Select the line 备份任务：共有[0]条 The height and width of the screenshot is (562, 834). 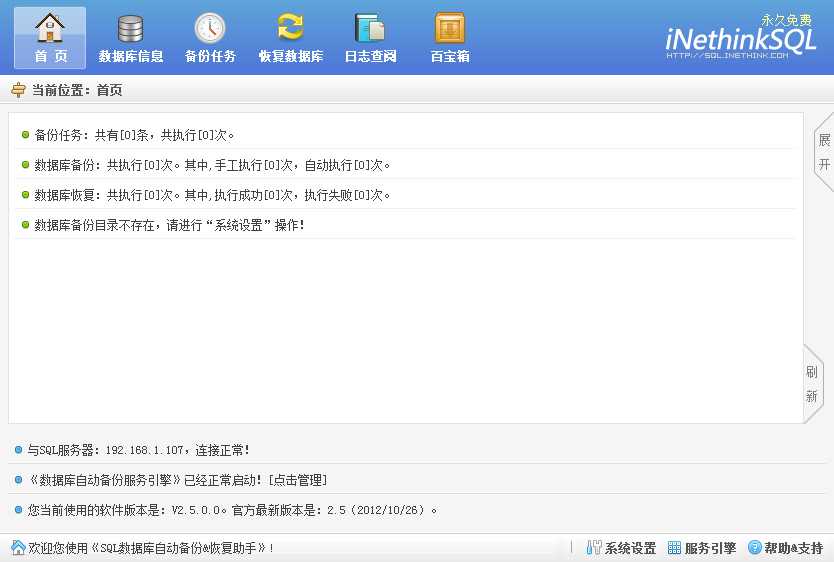point(134,135)
